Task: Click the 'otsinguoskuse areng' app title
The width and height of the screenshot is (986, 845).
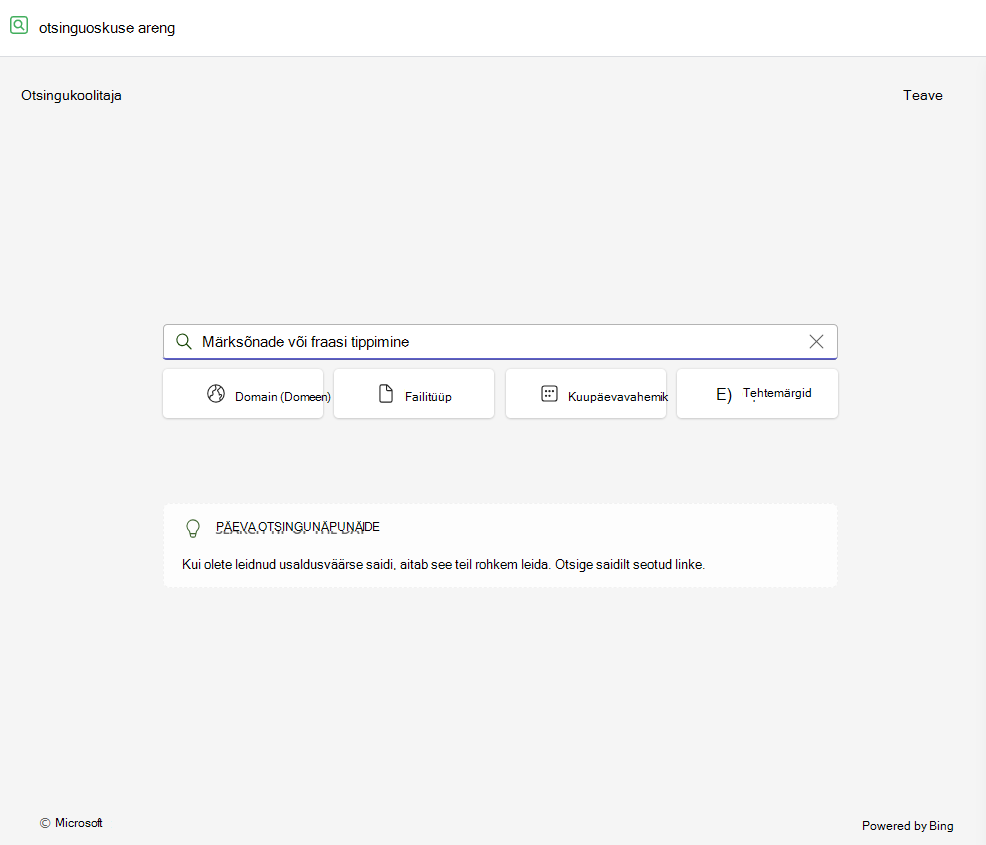Action: point(107,28)
